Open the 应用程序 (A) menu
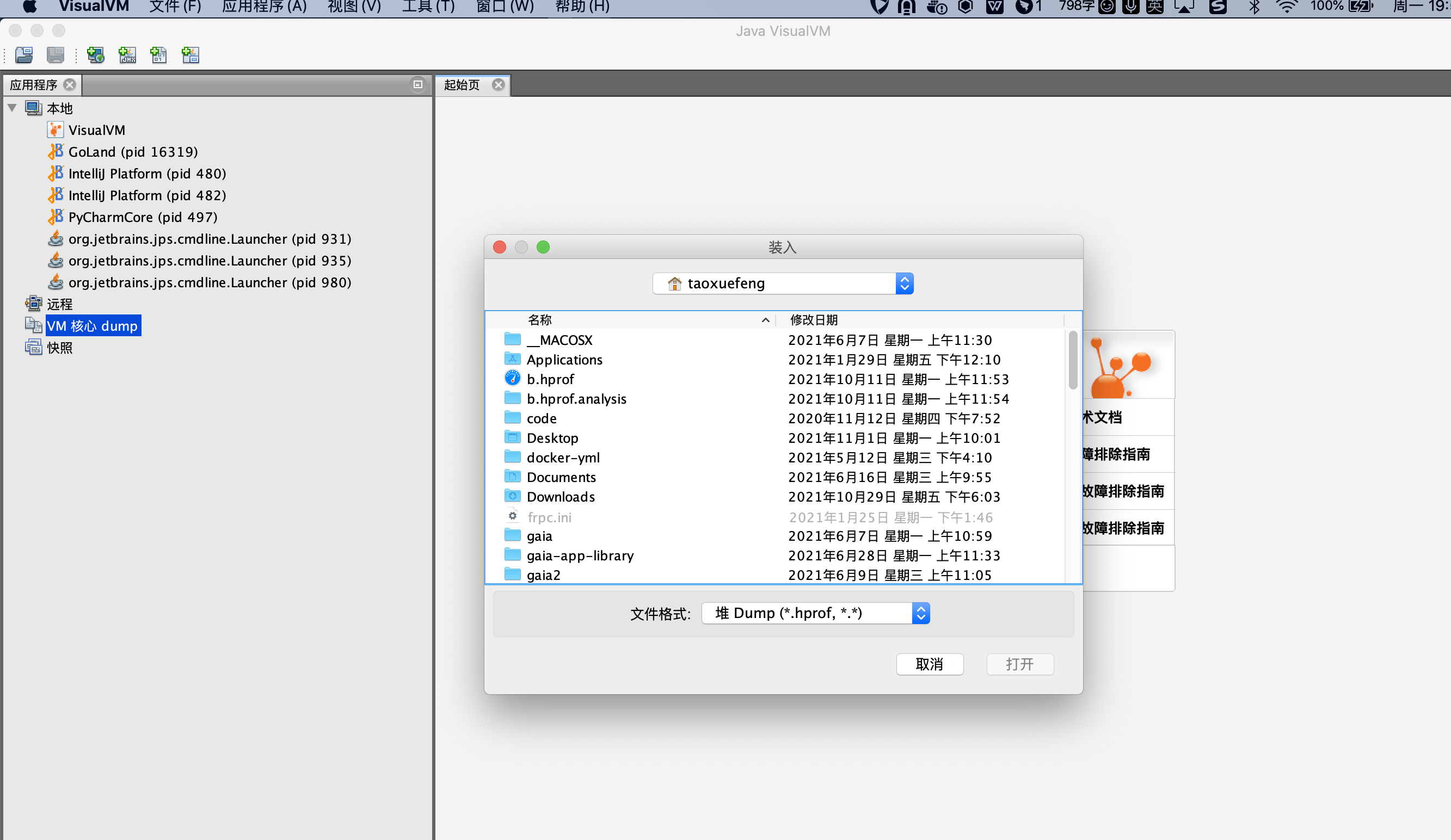The width and height of the screenshot is (1451, 840). pos(265,7)
